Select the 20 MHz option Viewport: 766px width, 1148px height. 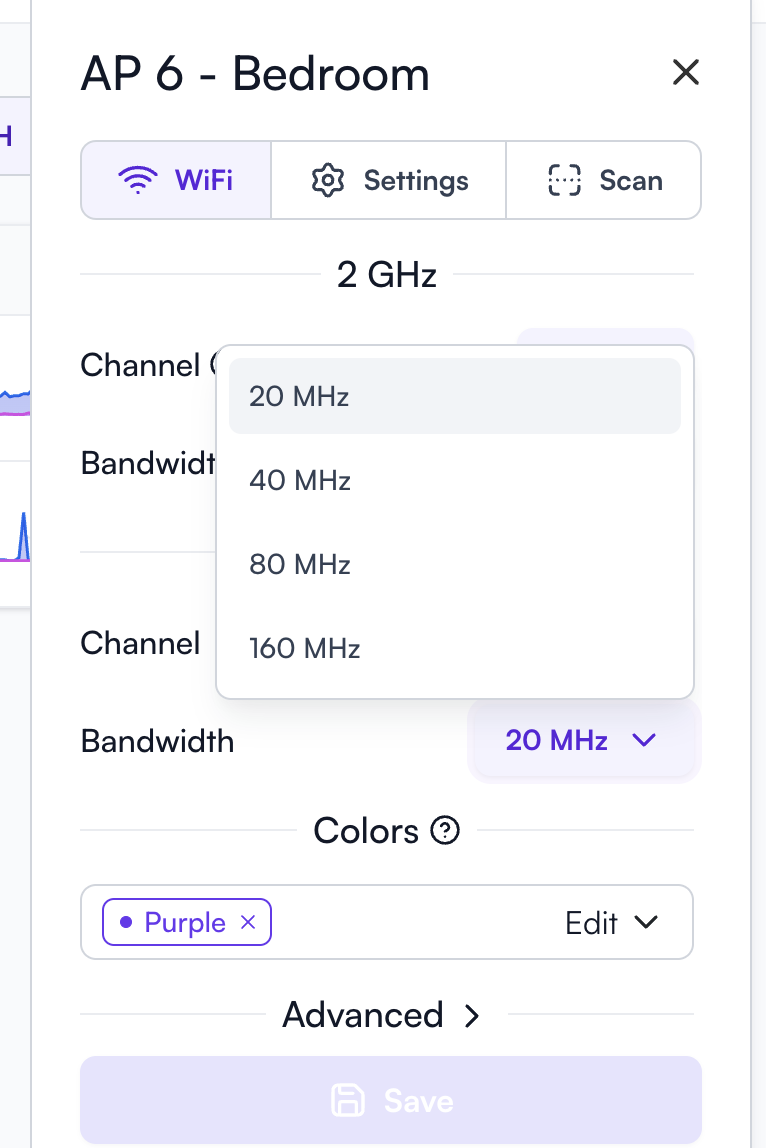(x=455, y=396)
